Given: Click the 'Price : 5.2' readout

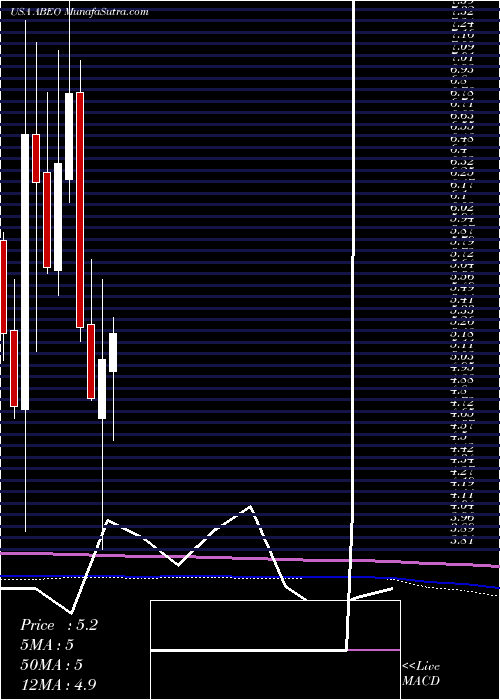Looking at the screenshot, I should pyautogui.click(x=58, y=625).
